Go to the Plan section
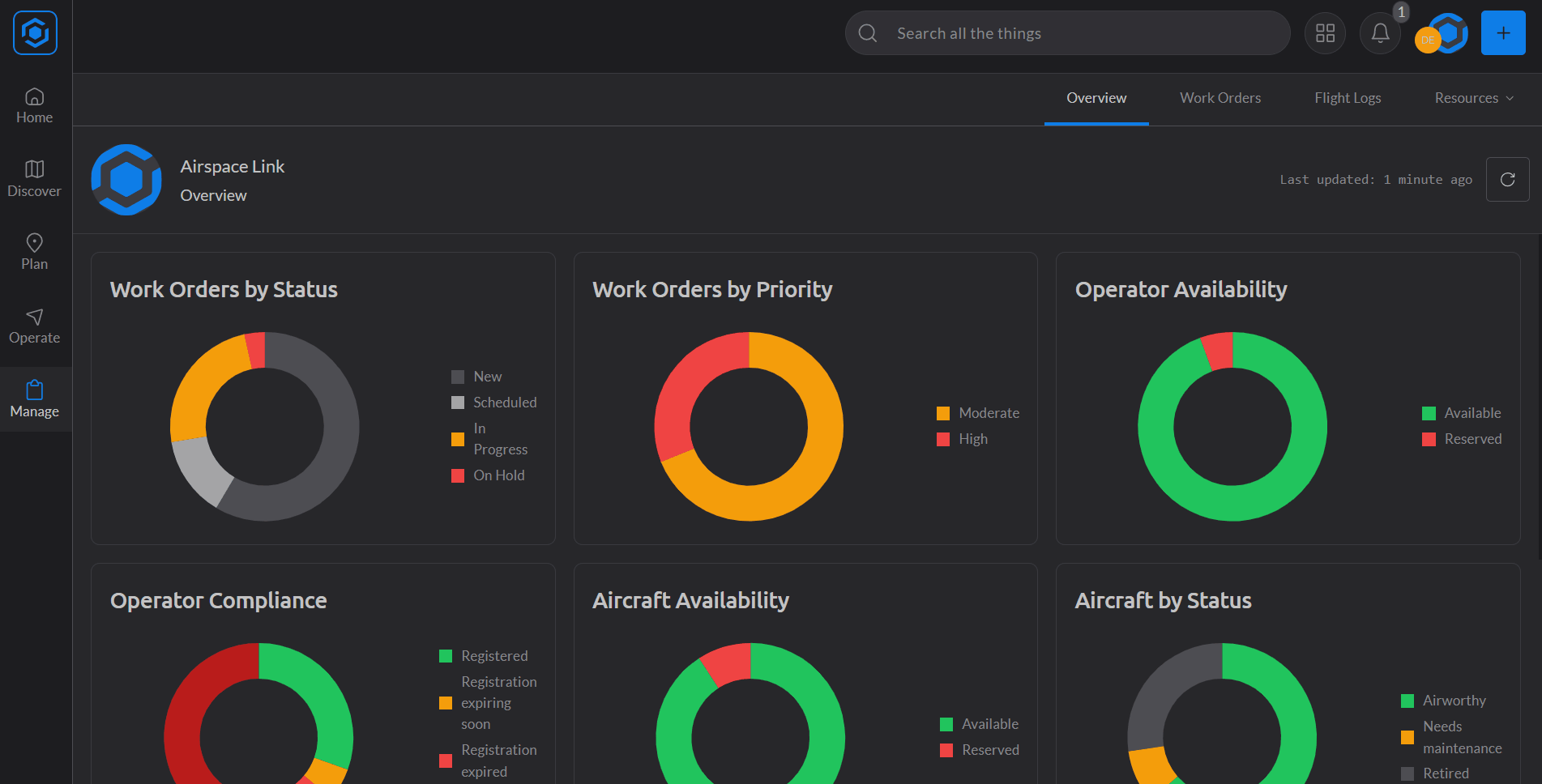Viewport: 1542px width, 784px height. [35, 253]
